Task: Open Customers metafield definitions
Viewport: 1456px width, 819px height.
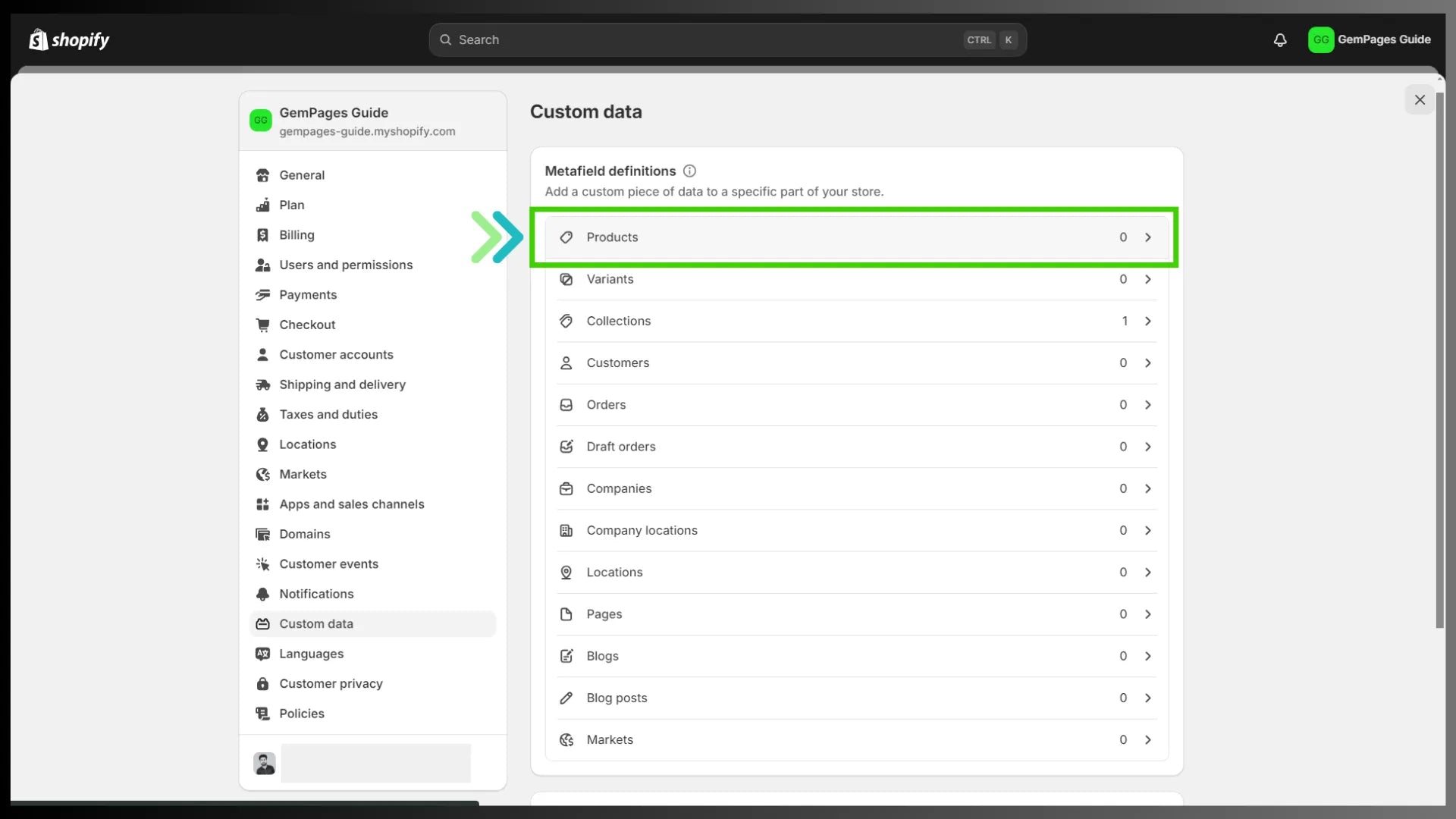Action: coord(857,362)
